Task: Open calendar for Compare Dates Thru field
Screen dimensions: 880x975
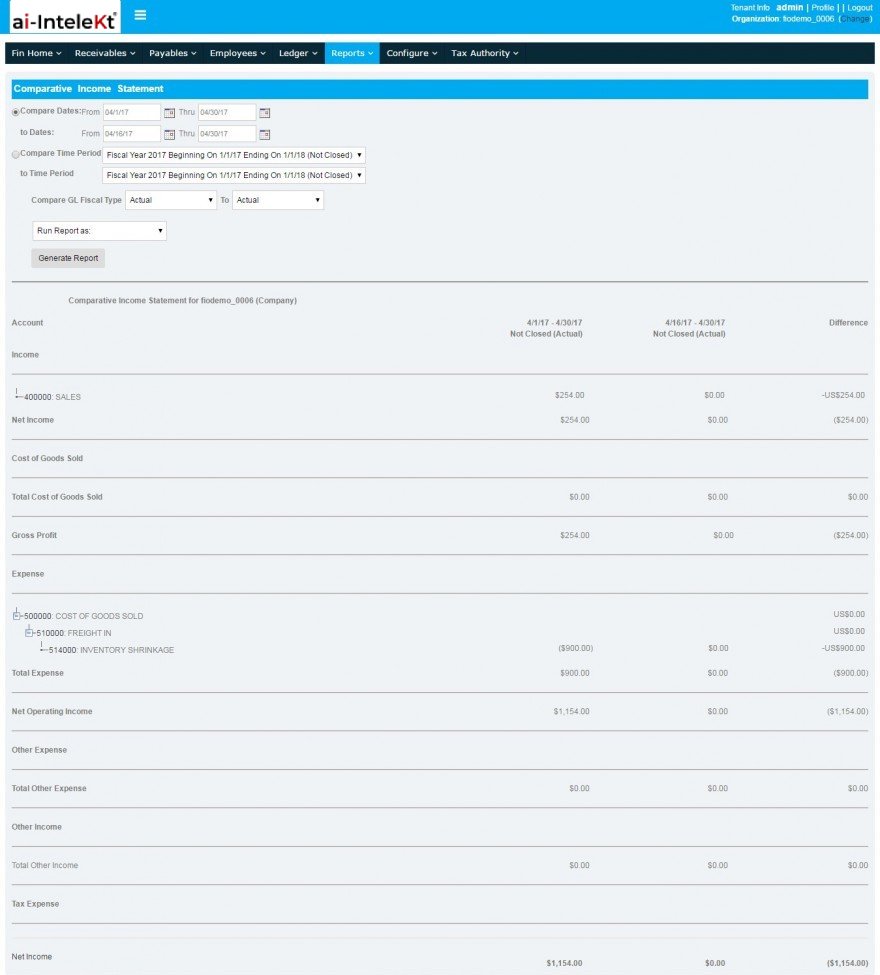Action: pos(265,113)
